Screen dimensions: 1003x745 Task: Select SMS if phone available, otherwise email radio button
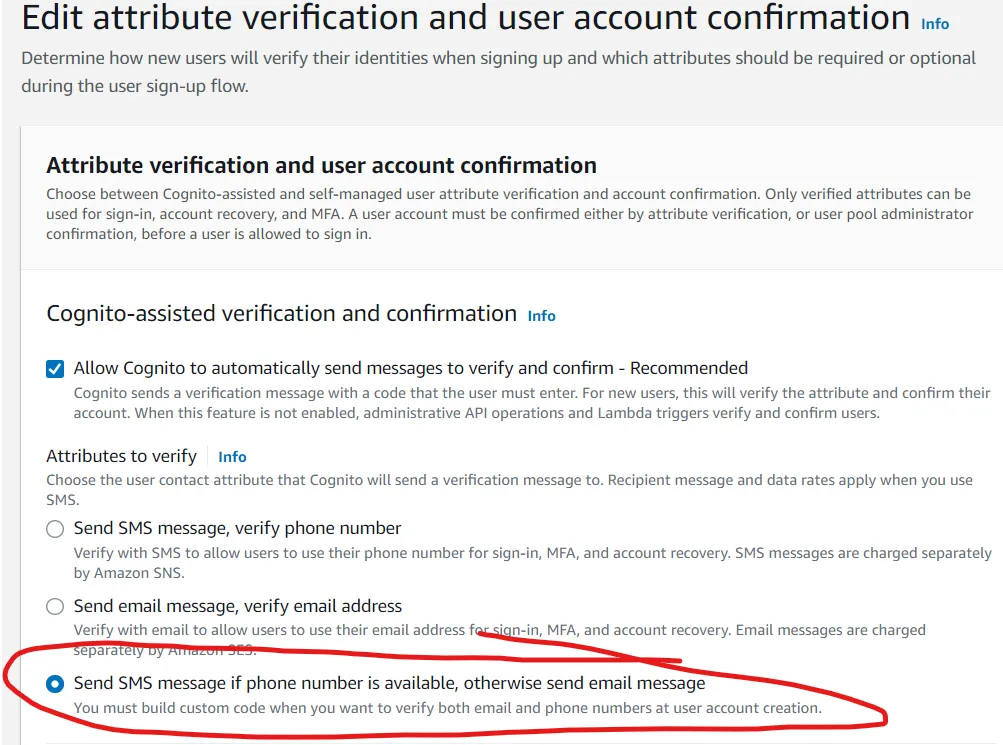[56, 684]
